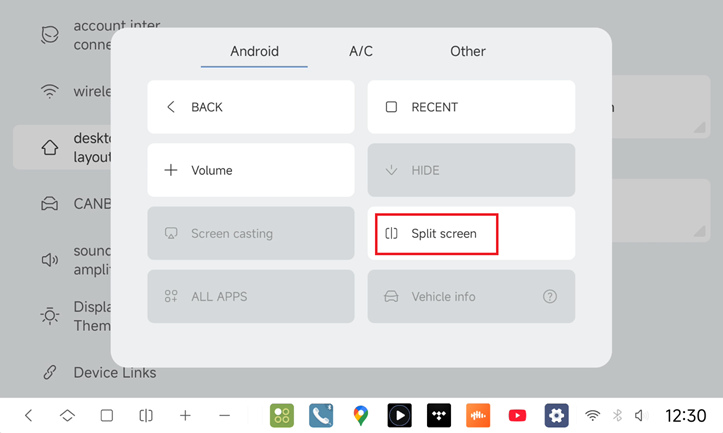Switch to the Android tab
The height and width of the screenshot is (433, 723).
click(x=254, y=51)
